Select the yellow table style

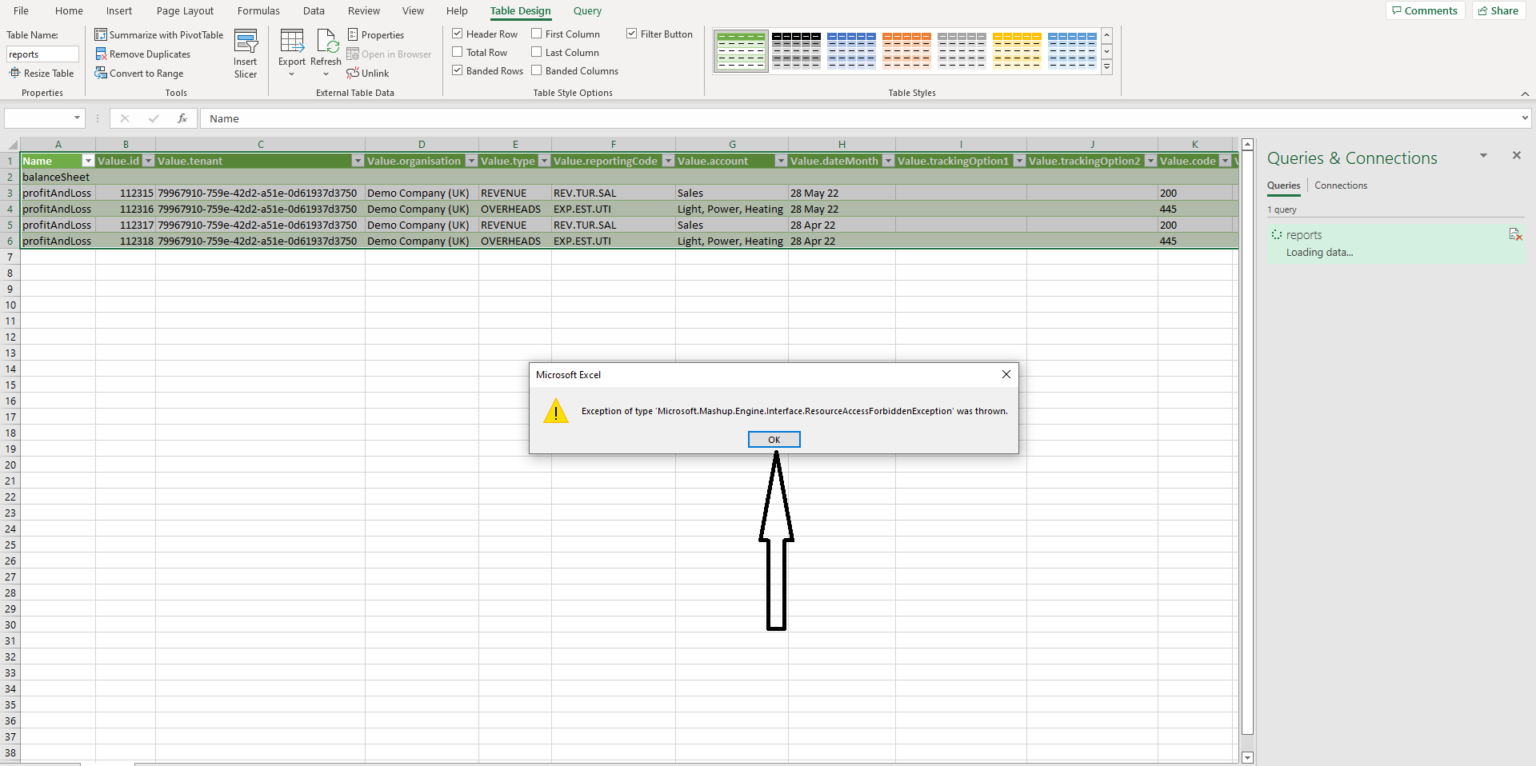[x=1017, y=51]
